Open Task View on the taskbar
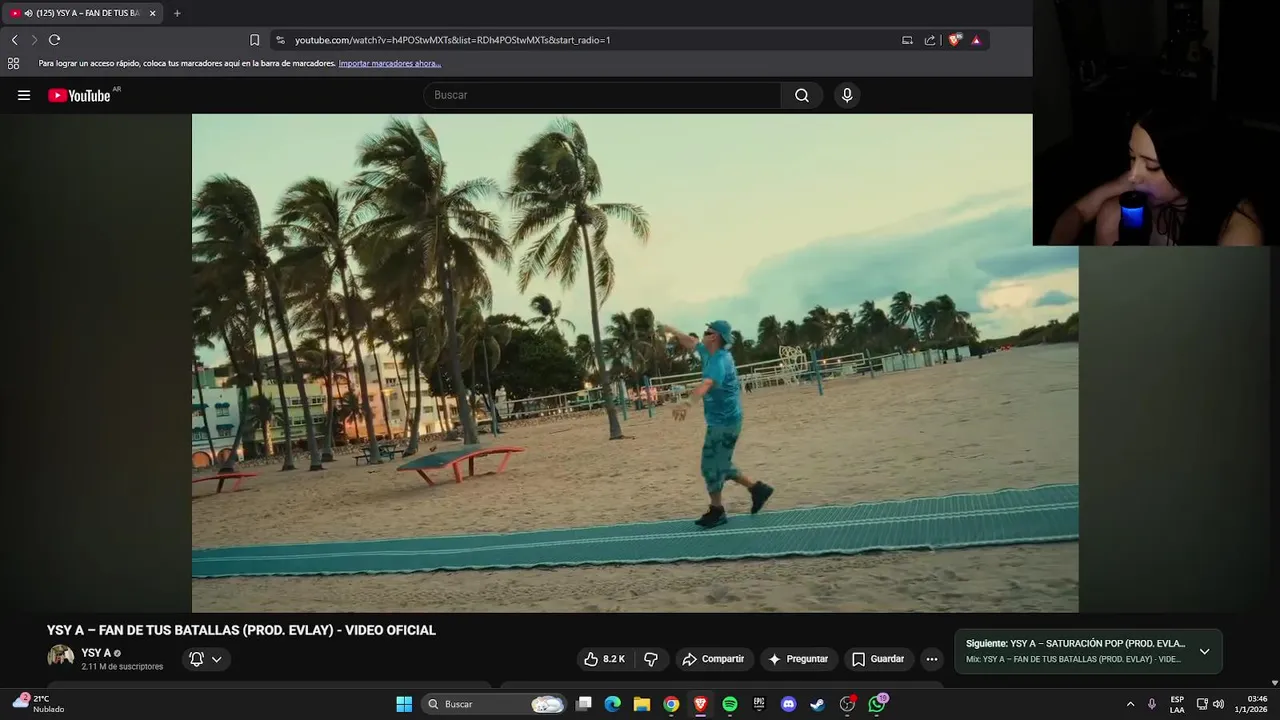1280x720 pixels. (584, 704)
